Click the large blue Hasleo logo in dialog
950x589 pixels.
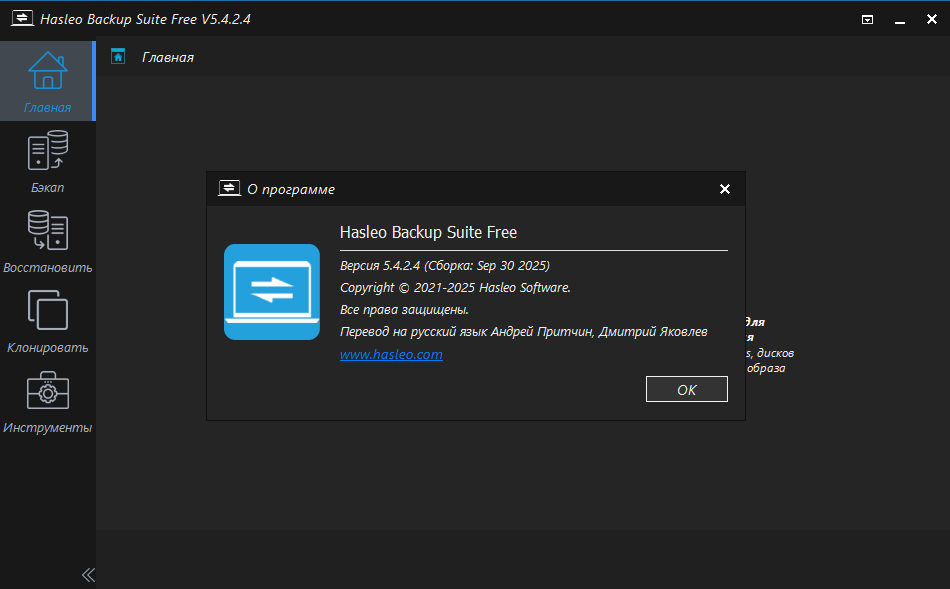pos(271,292)
